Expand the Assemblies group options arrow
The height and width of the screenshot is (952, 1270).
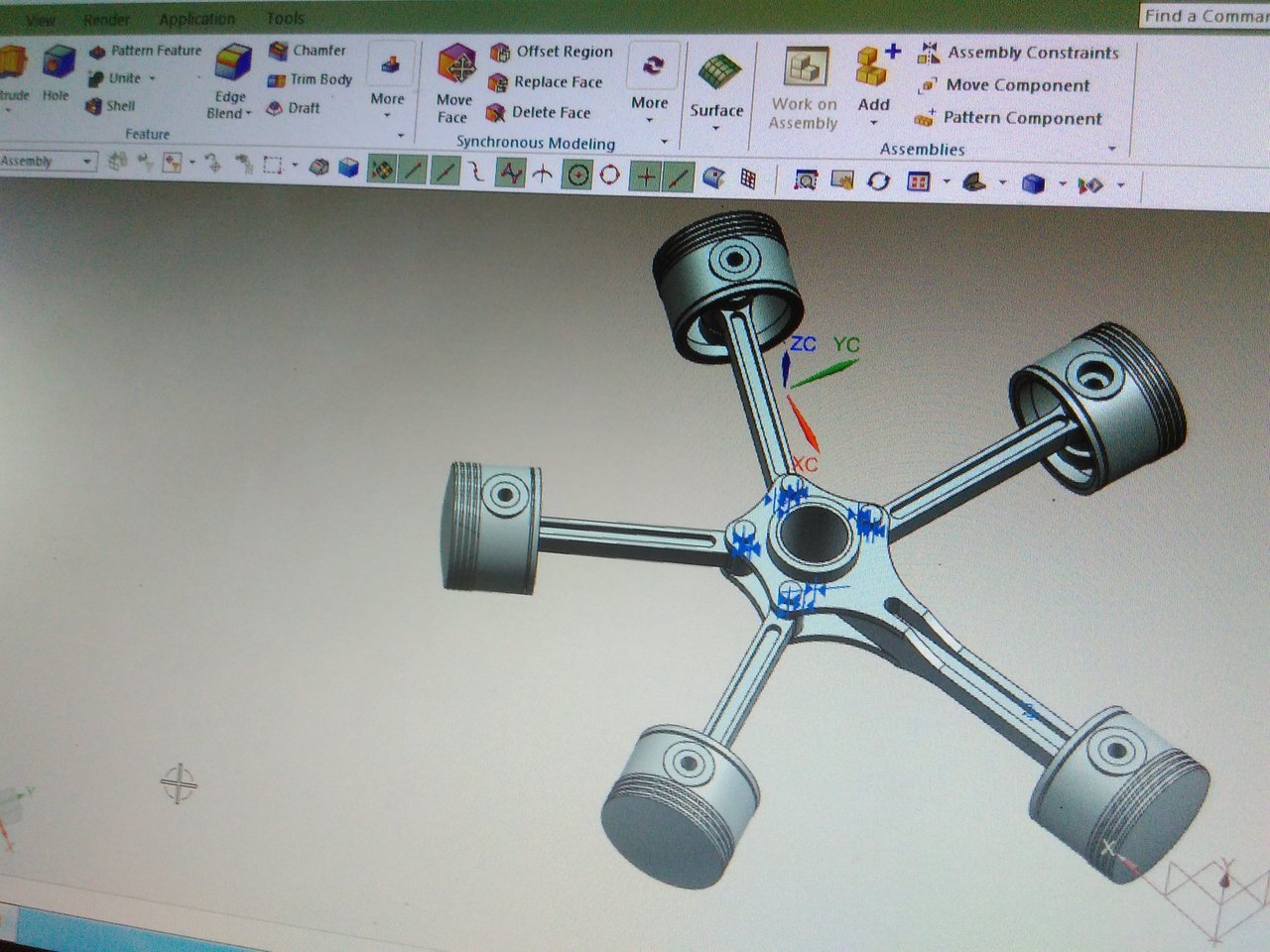[x=1112, y=150]
